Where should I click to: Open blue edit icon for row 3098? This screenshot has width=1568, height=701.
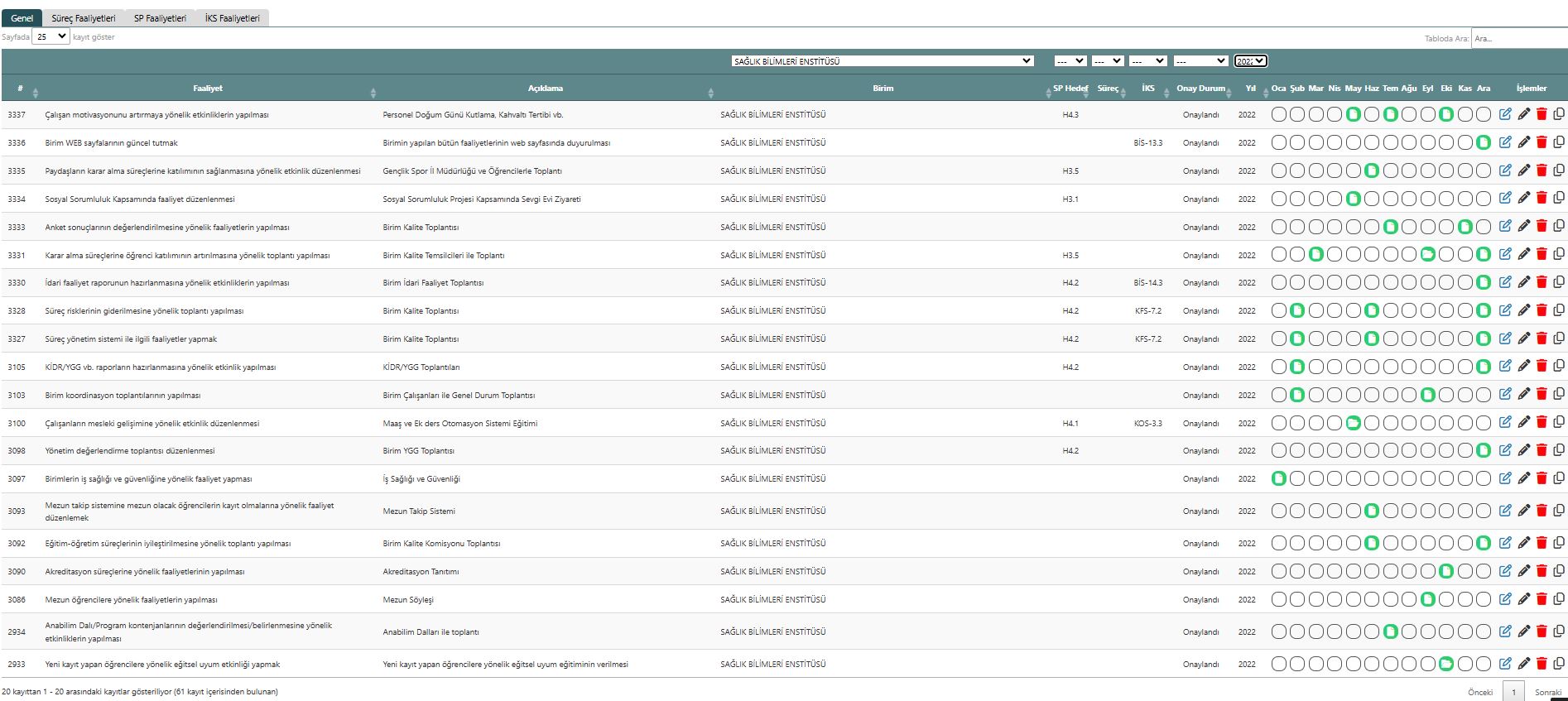click(1505, 450)
